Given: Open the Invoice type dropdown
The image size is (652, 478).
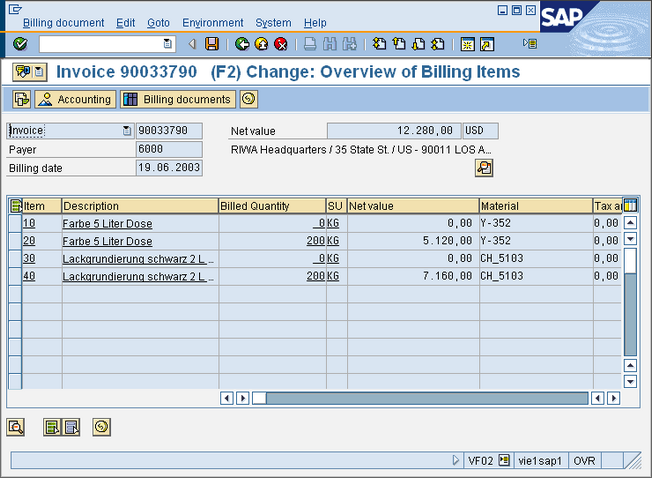Looking at the screenshot, I should (x=126, y=131).
